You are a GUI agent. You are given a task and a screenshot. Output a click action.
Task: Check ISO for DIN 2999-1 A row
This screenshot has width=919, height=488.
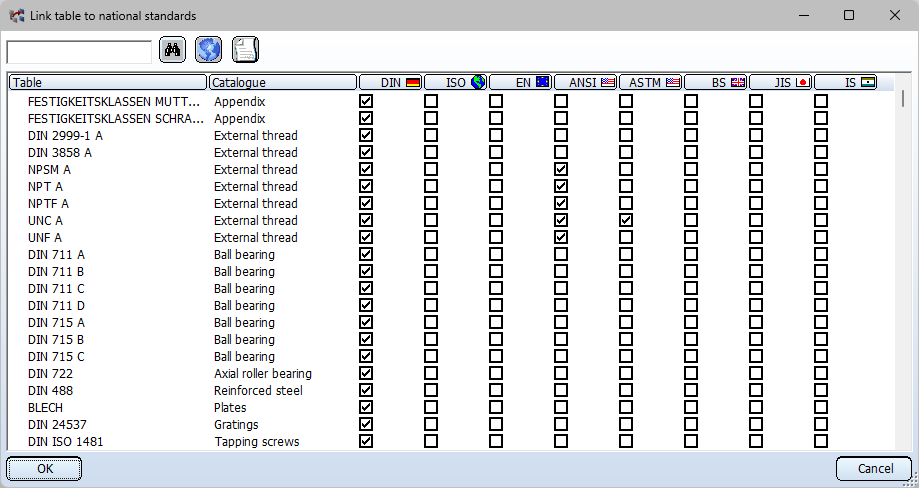[431, 135]
